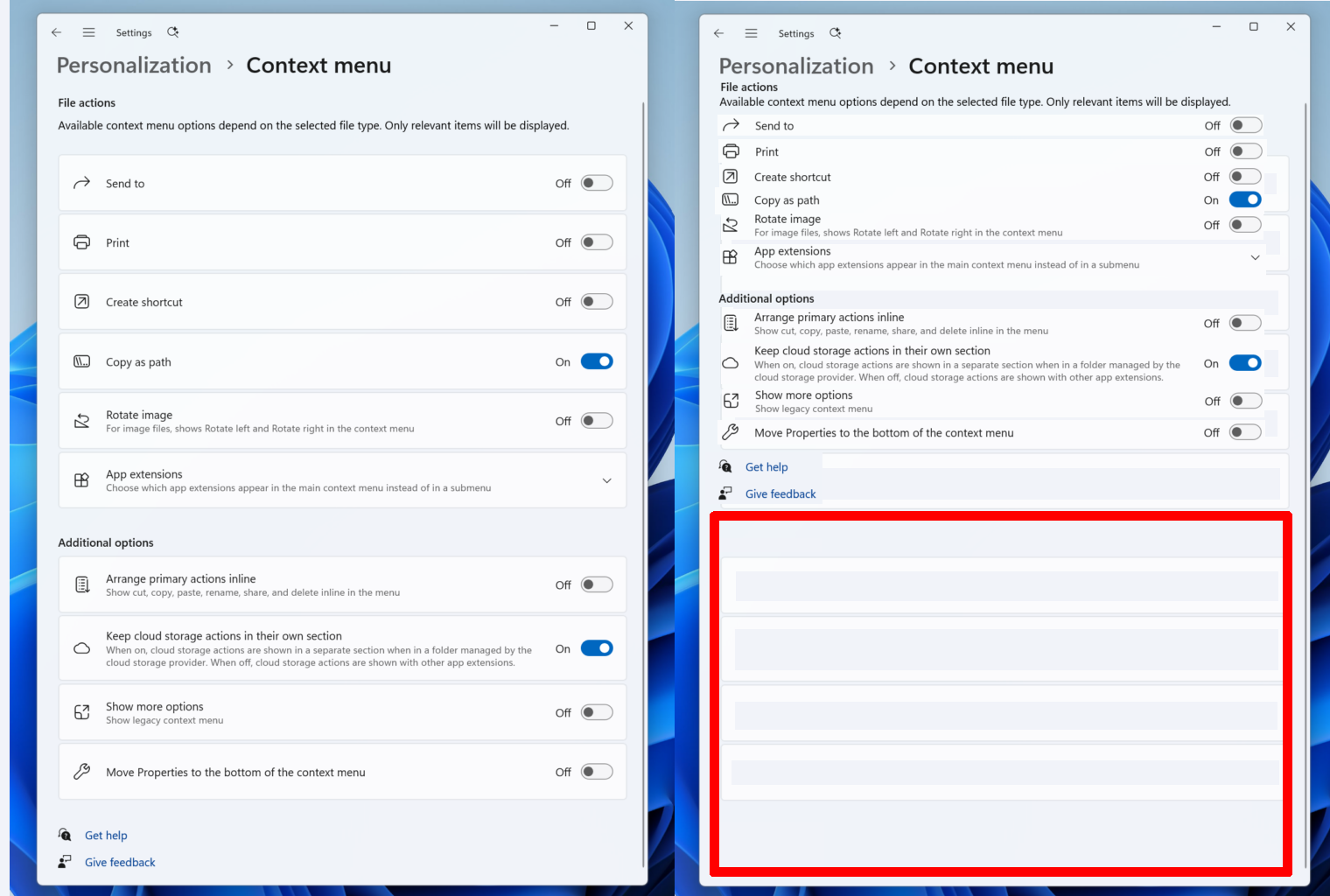This screenshot has height=896, width=1330.
Task: Click Arrange primary actions icon in right window
Action: pos(731,323)
